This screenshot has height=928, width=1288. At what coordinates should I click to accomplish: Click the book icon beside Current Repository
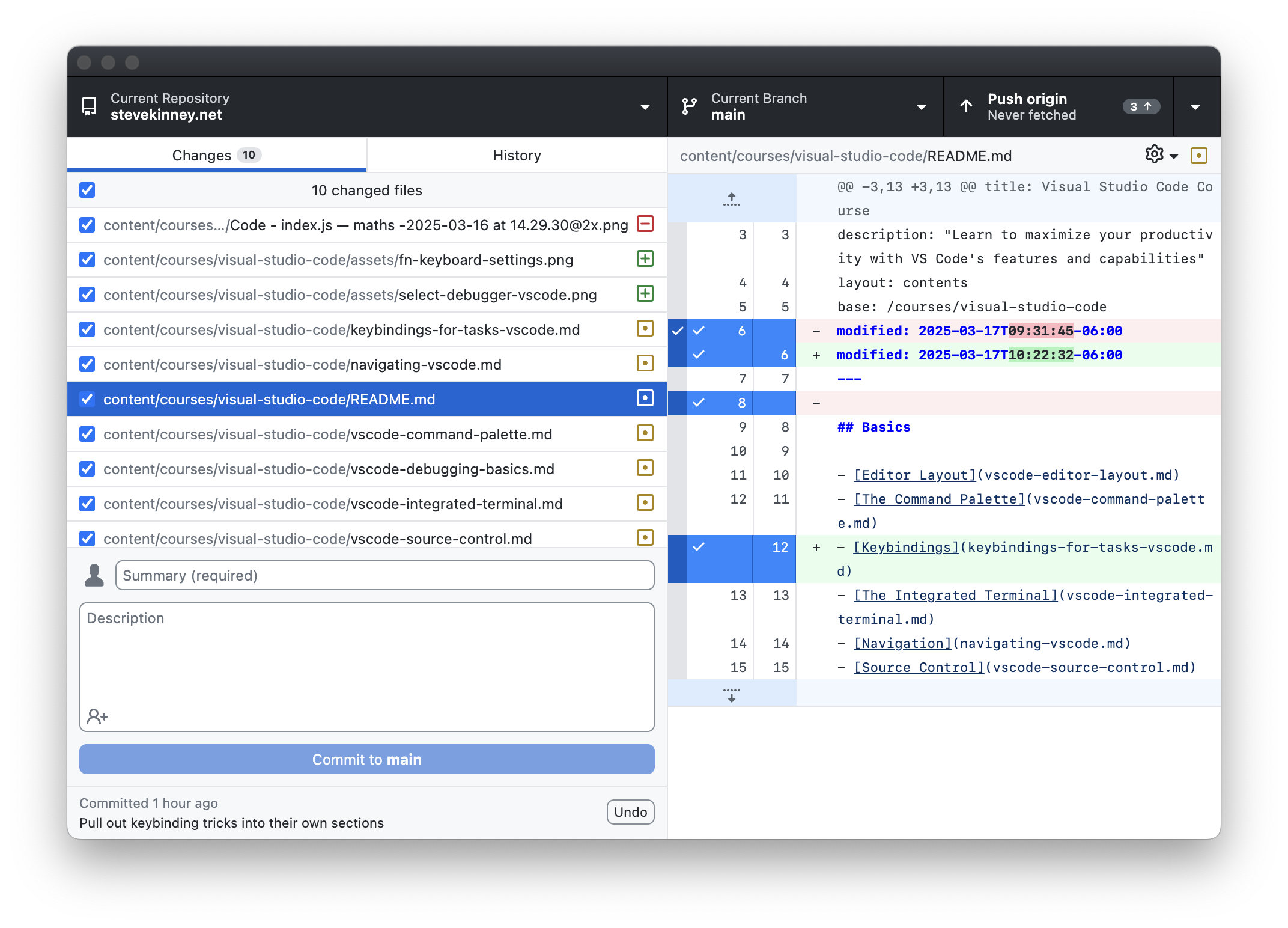pos(89,106)
